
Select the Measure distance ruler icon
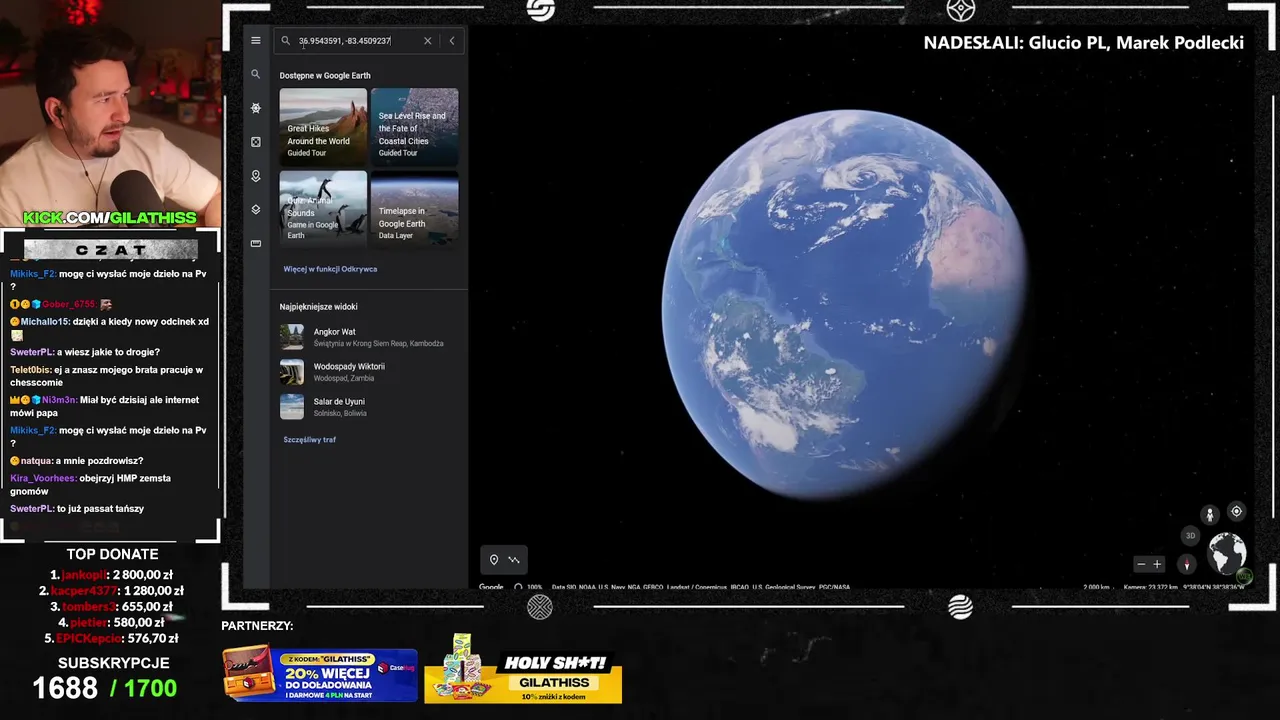[x=256, y=243]
